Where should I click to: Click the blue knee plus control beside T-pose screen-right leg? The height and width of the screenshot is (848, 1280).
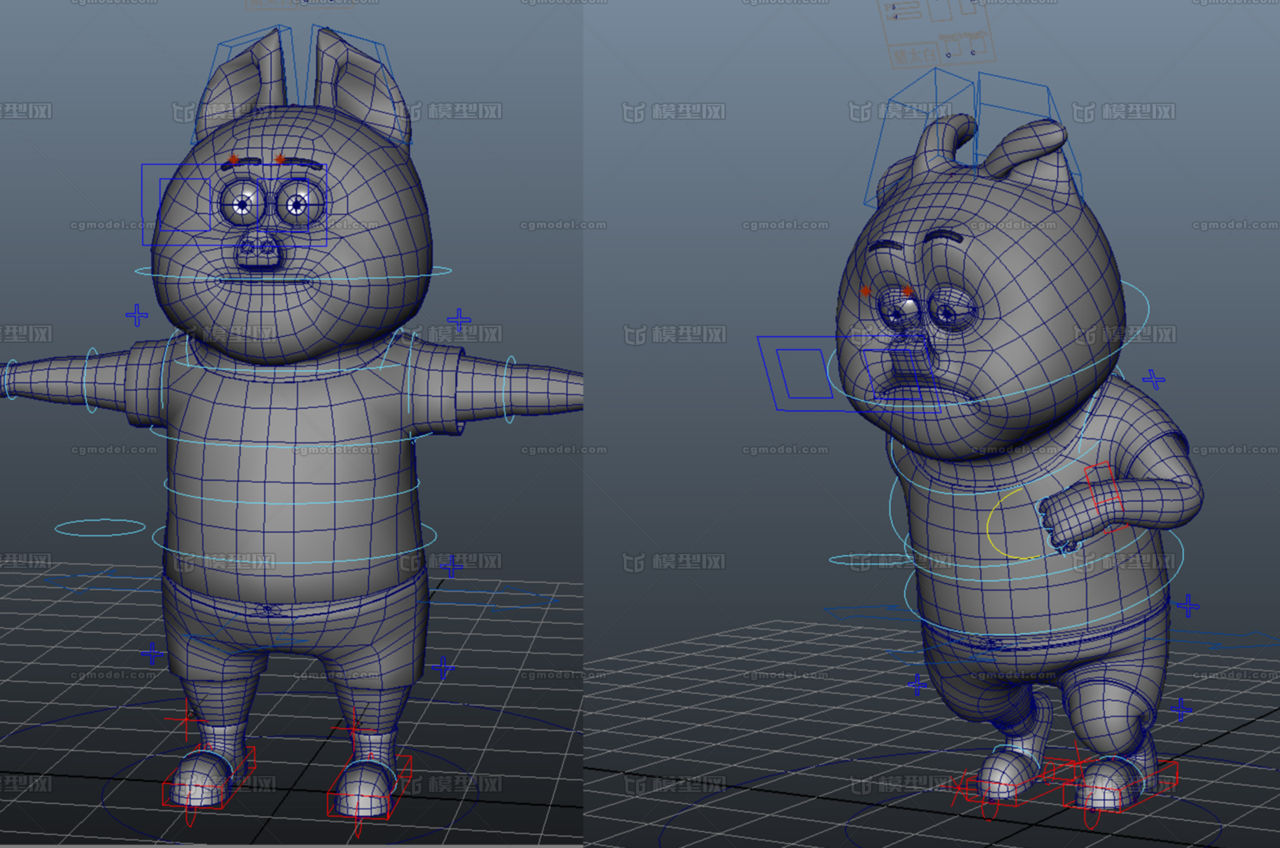[x=443, y=667]
